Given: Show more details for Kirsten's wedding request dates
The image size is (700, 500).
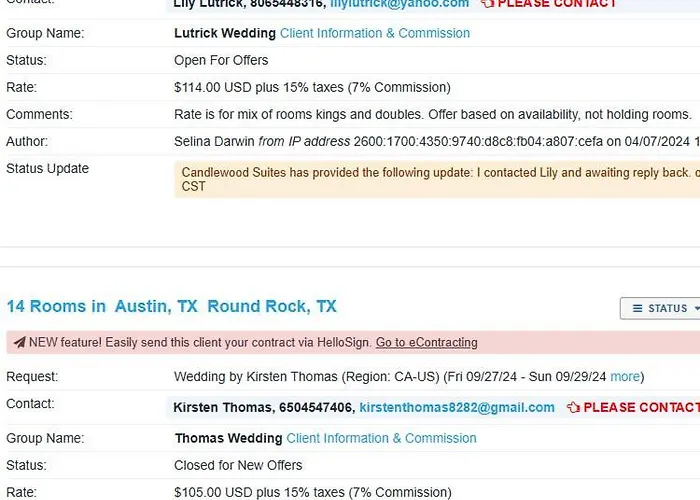Looking at the screenshot, I should (x=625, y=377).
